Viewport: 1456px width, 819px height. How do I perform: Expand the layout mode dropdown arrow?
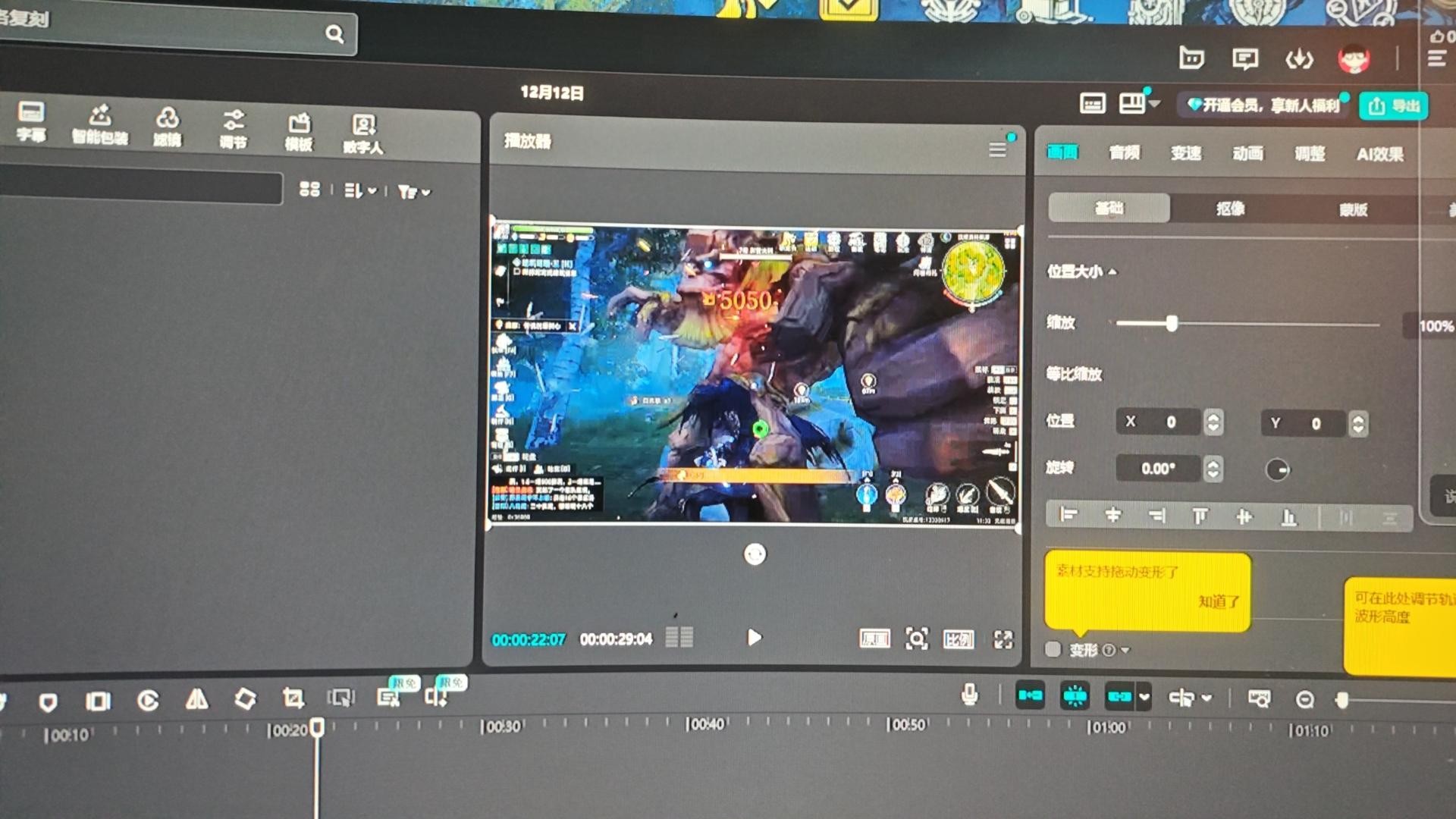(1154, 103)
